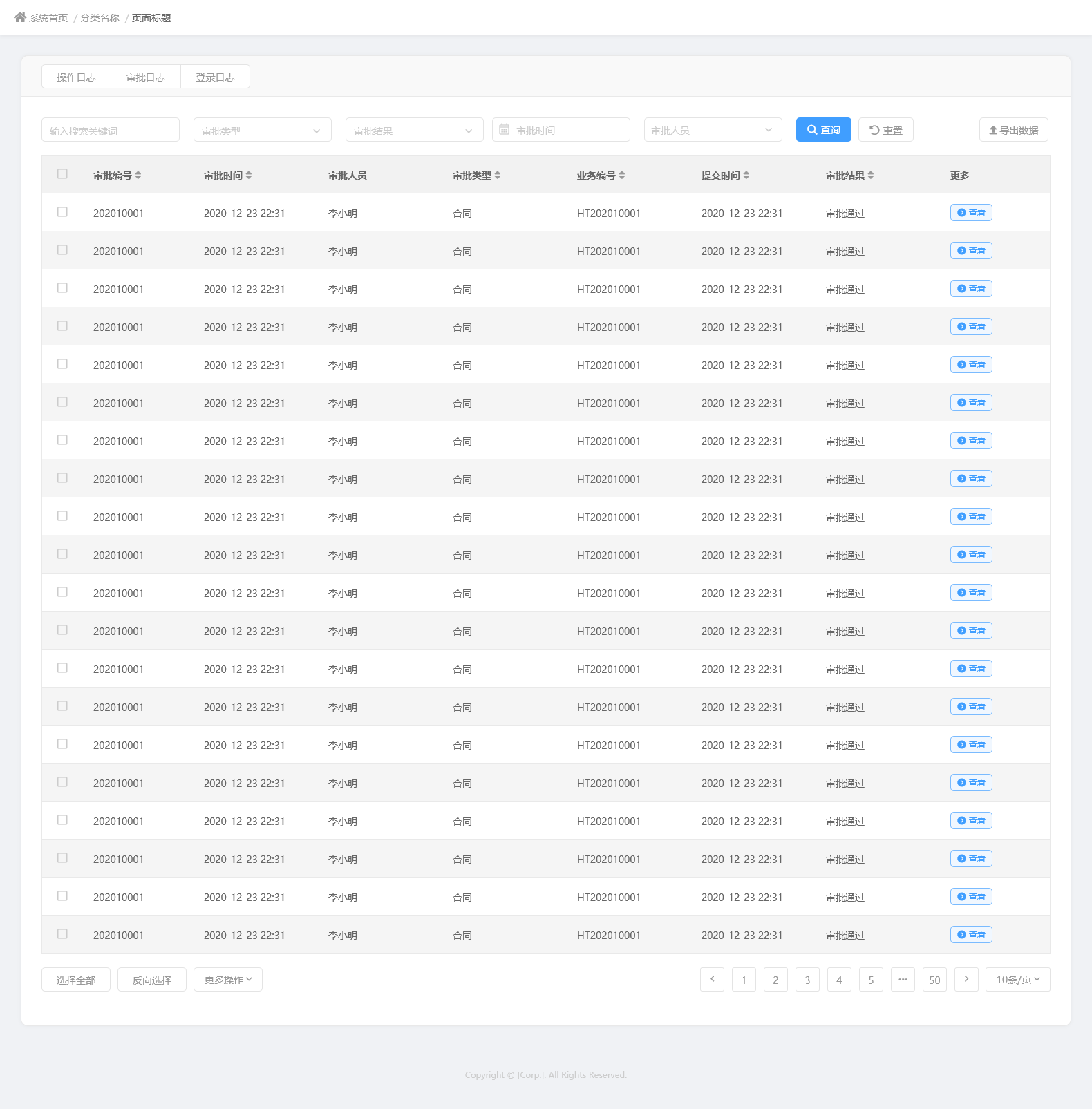The width and height of the screenshot is (1092, 1109).
Task: Switch to the 审批日志 tab
Action: [146, 77]
